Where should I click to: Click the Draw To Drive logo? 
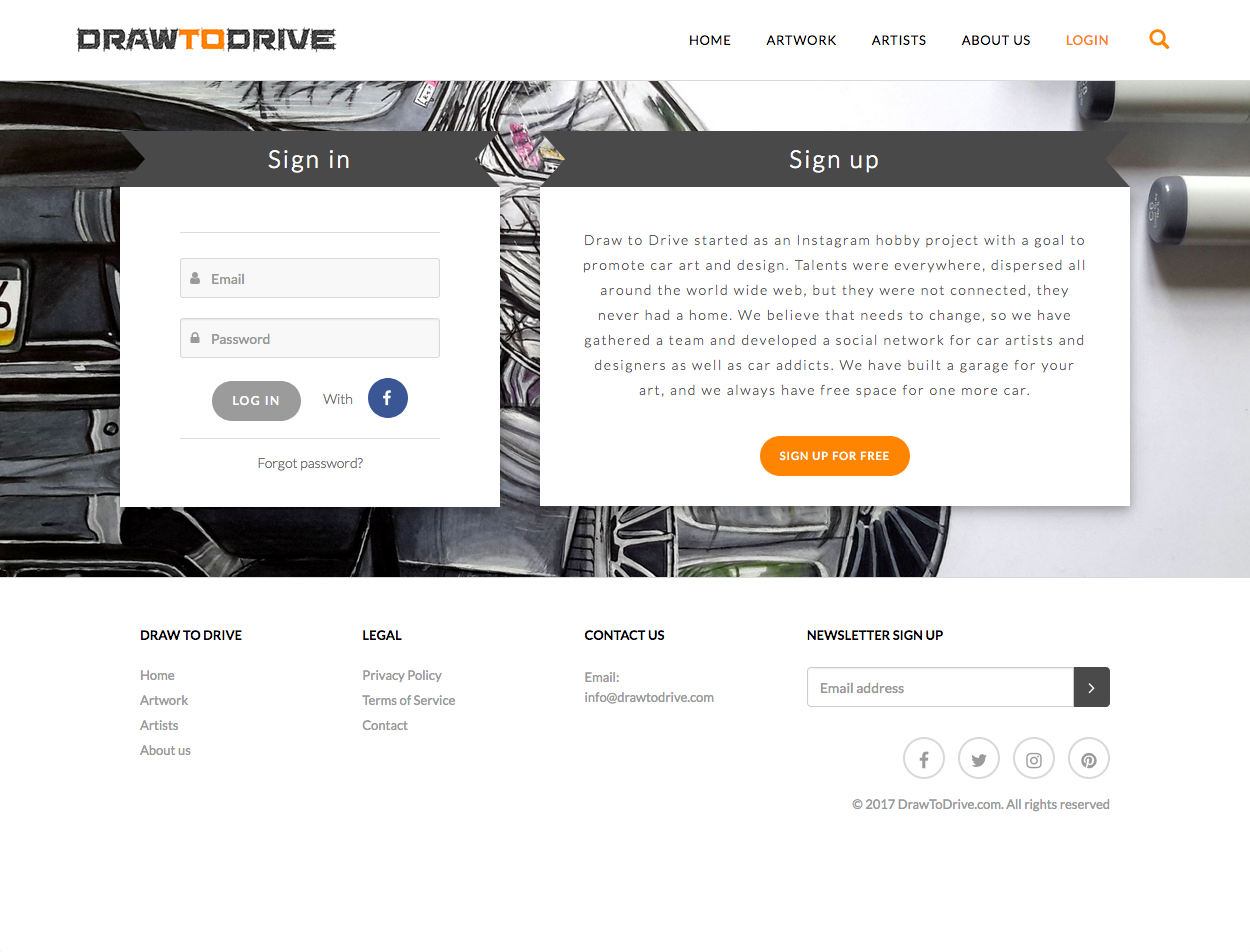pos(206,39)
